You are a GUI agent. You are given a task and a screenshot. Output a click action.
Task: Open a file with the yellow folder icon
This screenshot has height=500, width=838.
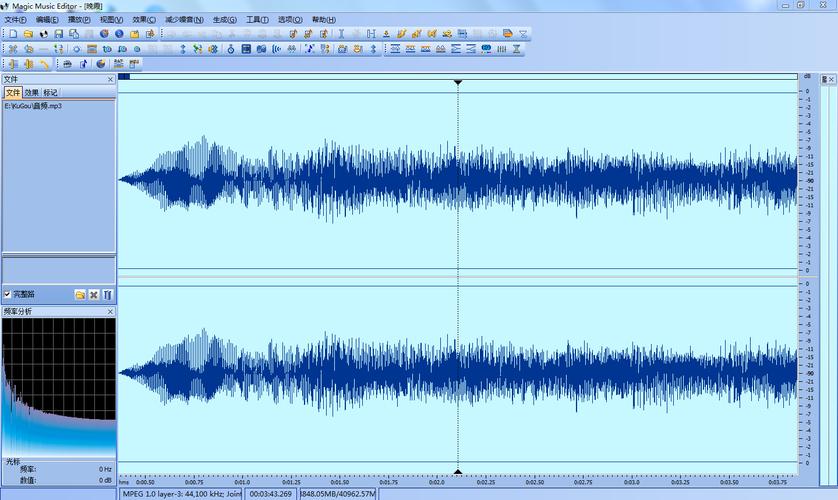[x=28, y=34]
